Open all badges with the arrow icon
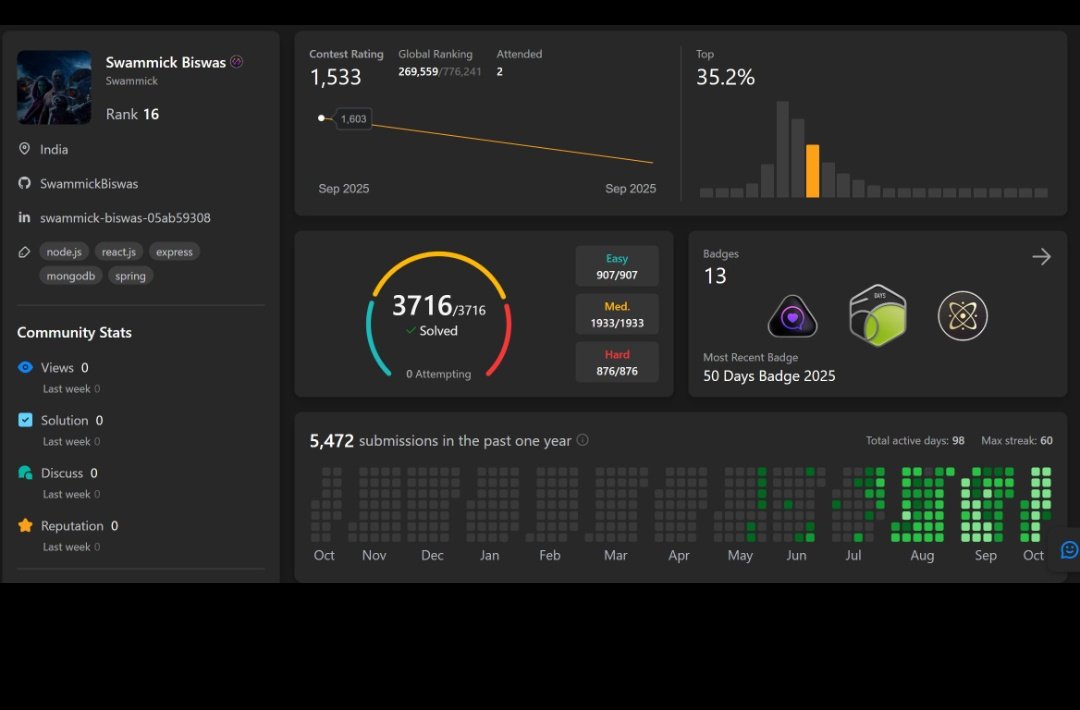 coord(1041,257)
